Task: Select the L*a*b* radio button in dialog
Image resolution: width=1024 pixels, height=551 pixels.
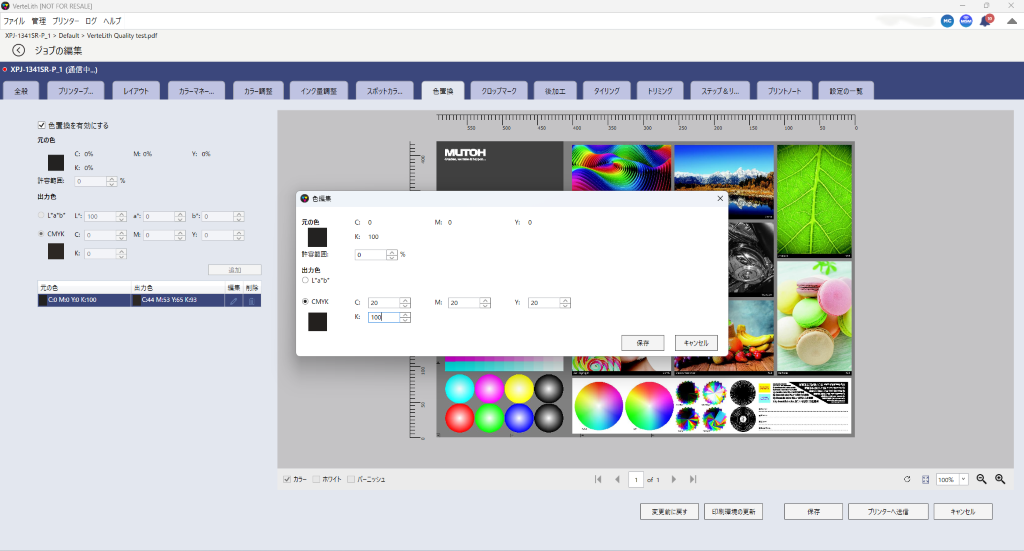Action: 305,280
